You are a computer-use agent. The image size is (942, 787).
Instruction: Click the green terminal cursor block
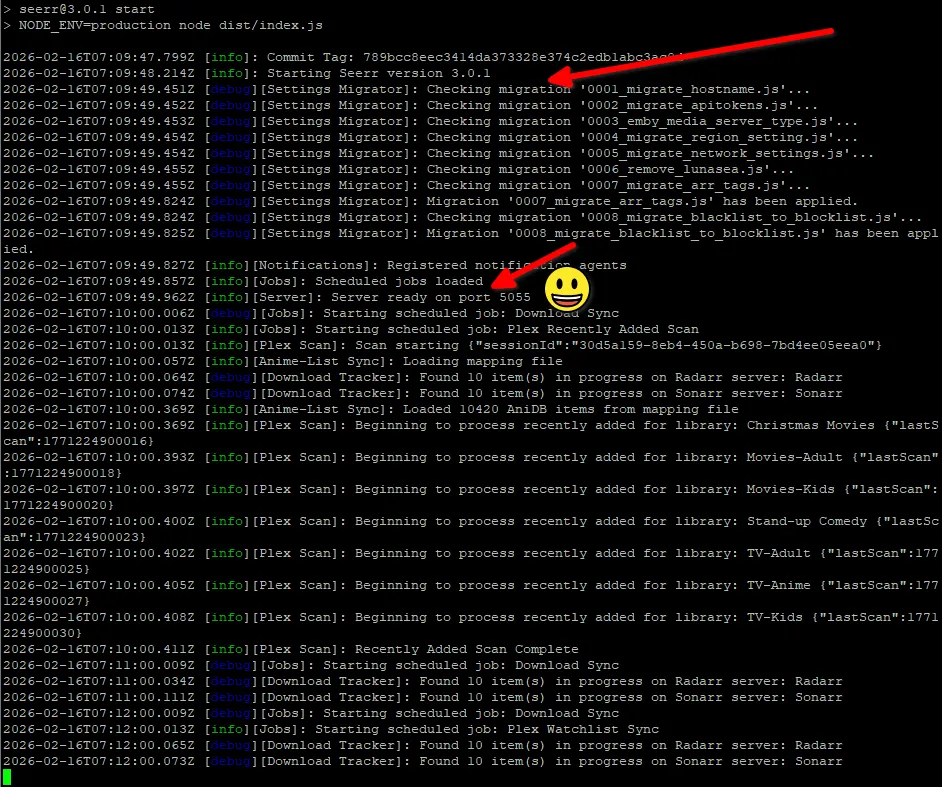pos(7,777)
